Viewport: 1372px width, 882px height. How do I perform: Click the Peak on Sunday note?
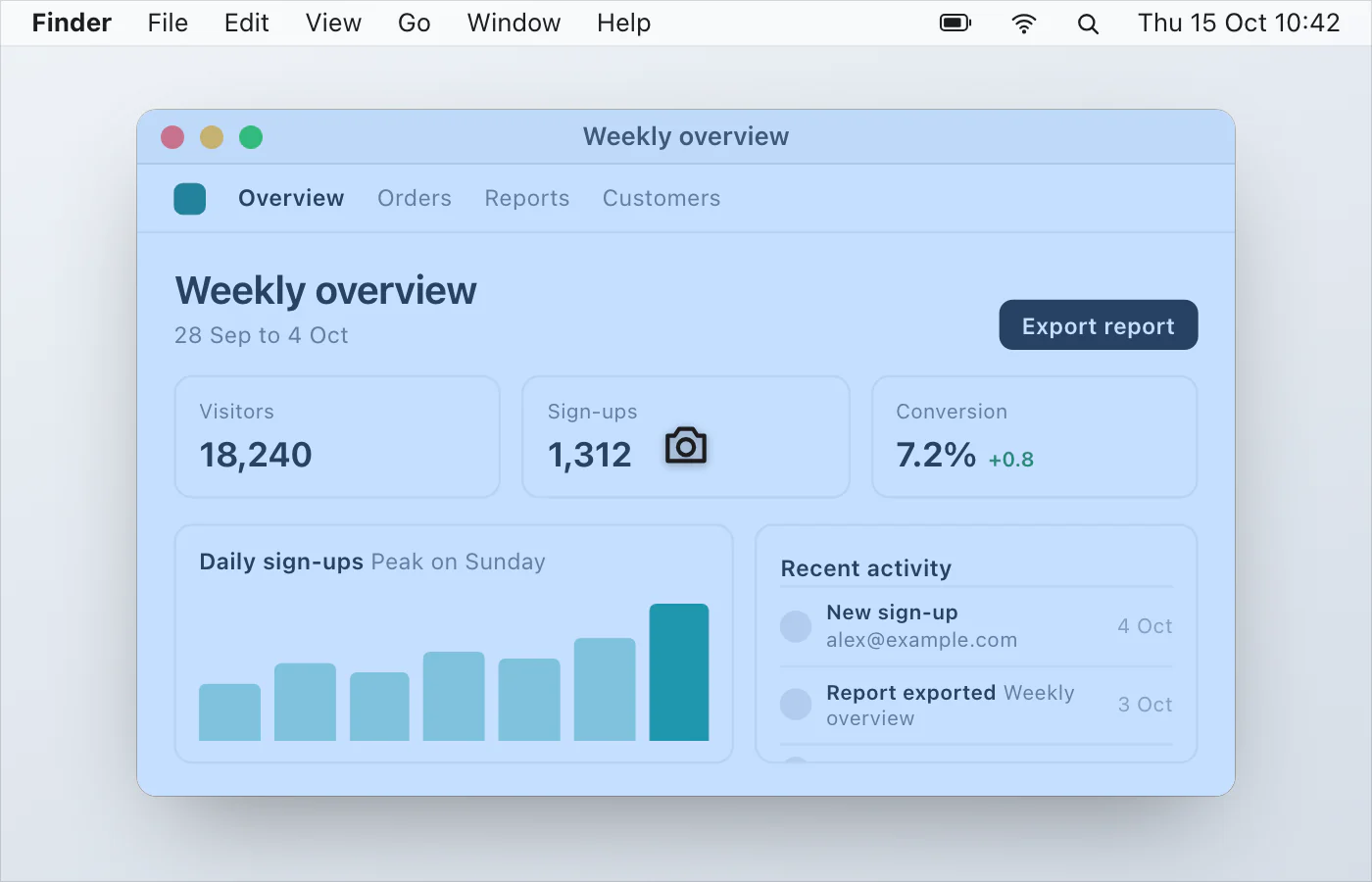pos(458,562)
